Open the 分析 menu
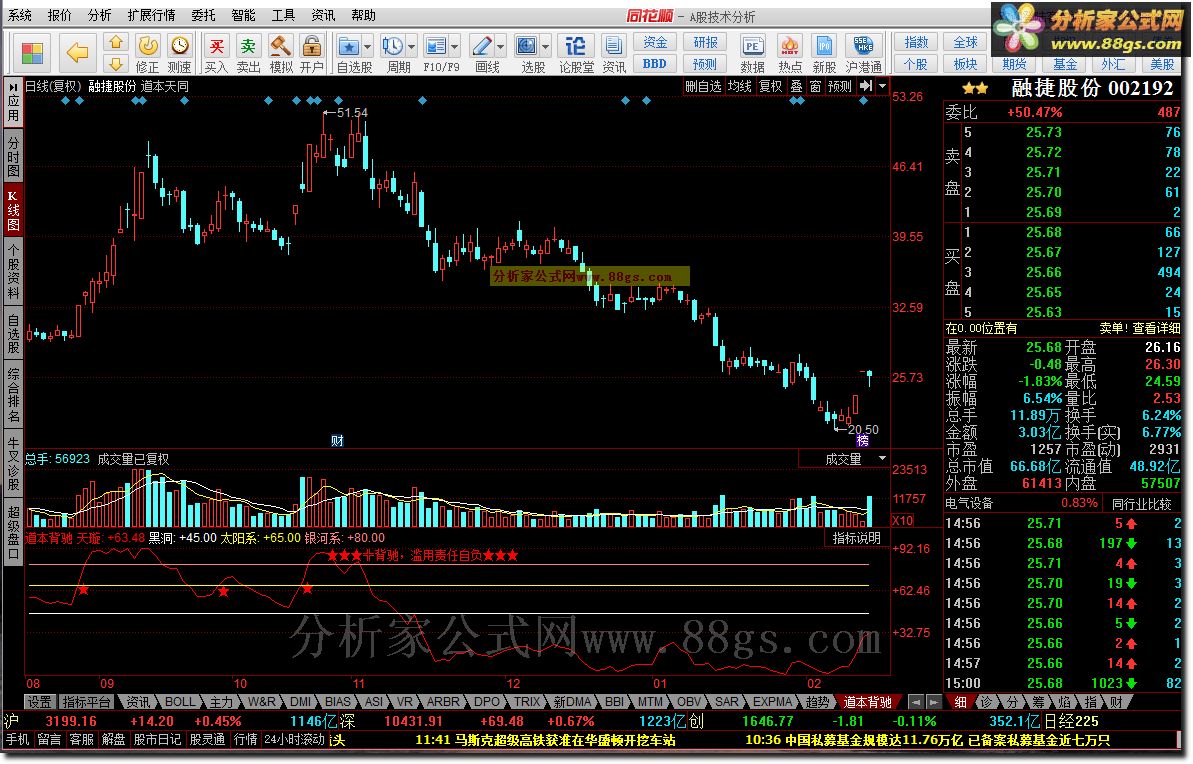Image resolution: width=1193 pixels, height=764 pixels. pos(99,15)
